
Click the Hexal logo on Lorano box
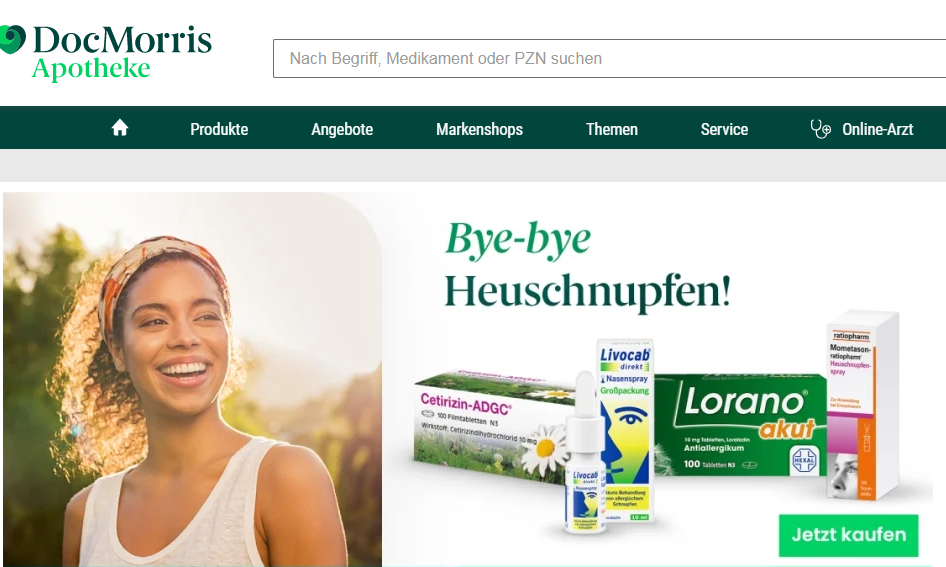pyautogui.click(x=804, y=460)
